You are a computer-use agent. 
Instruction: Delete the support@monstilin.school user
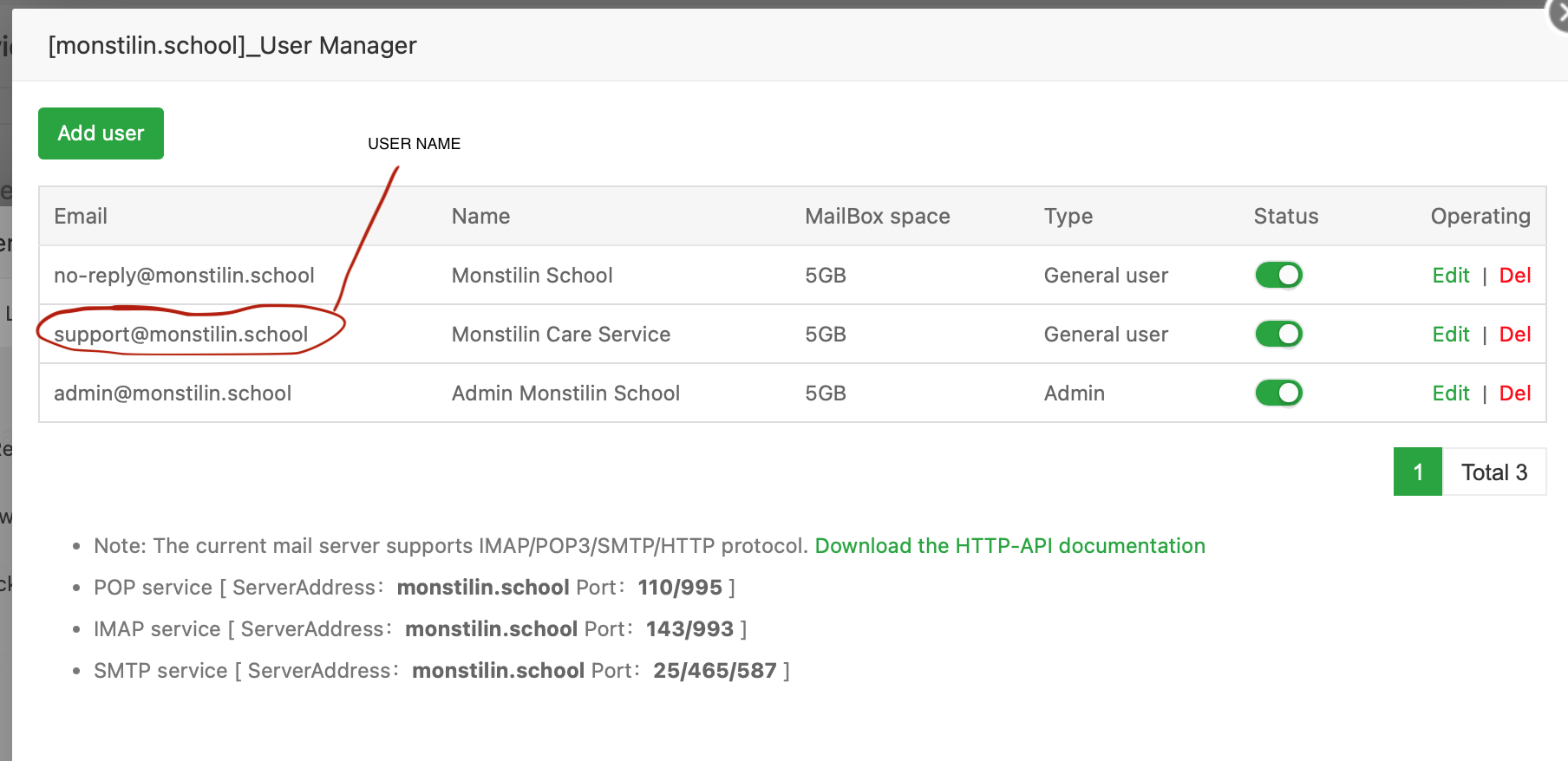[x=1514, y=335]
